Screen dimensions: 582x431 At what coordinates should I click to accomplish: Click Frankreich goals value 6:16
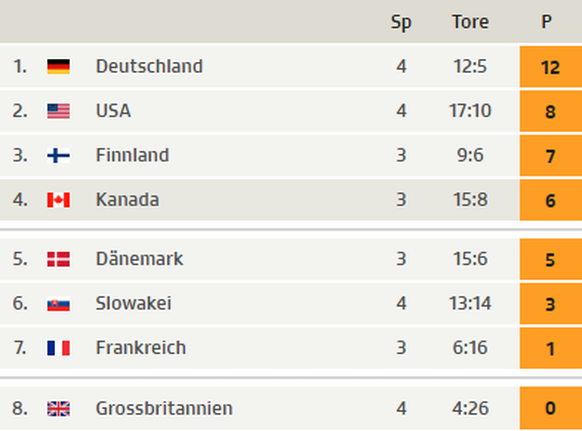[470, 348]
